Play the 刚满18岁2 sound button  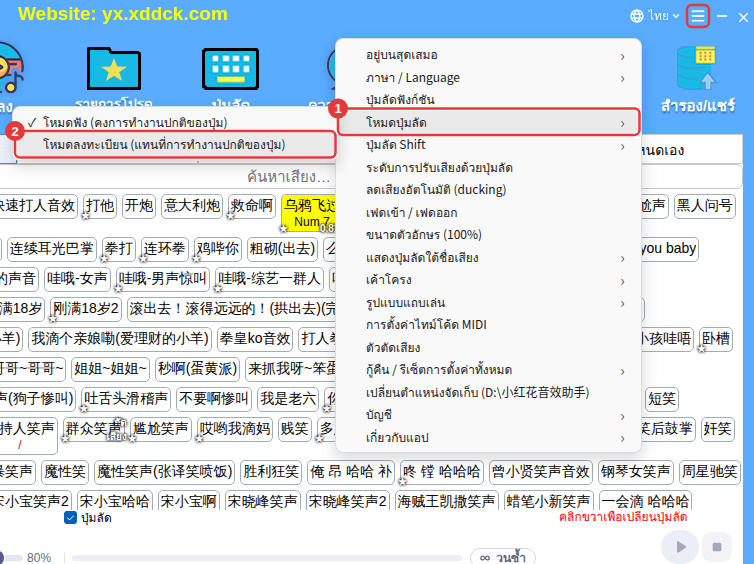click(x=86, y=309)
